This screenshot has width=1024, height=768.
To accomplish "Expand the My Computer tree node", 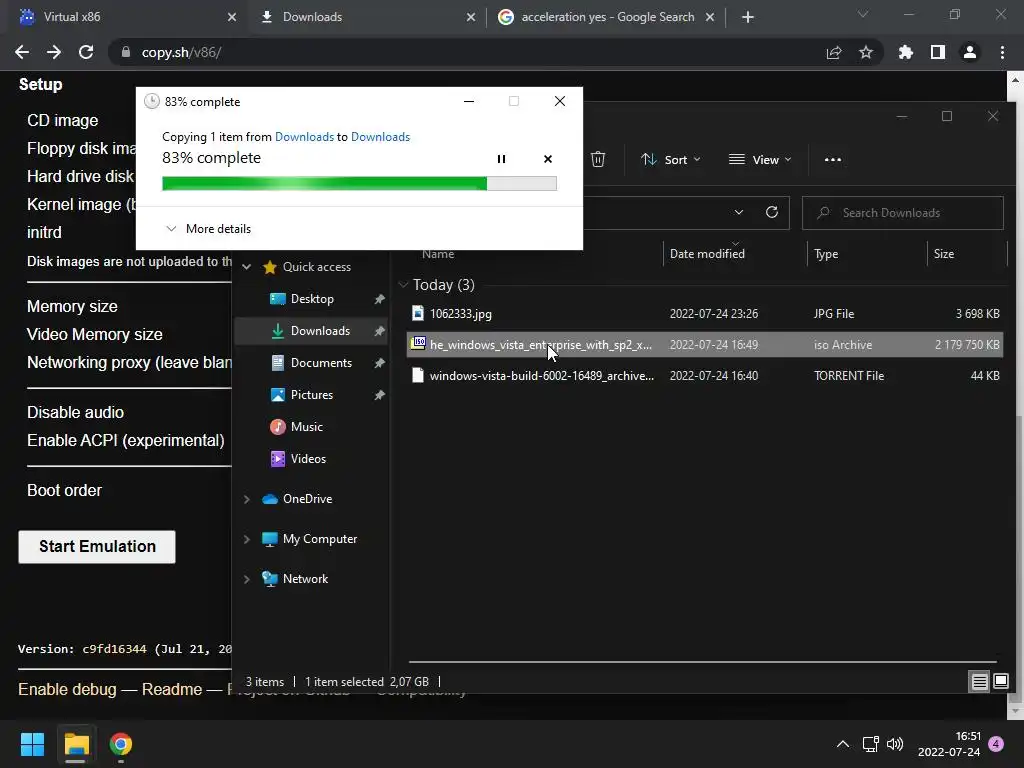I will click(247, 539).
